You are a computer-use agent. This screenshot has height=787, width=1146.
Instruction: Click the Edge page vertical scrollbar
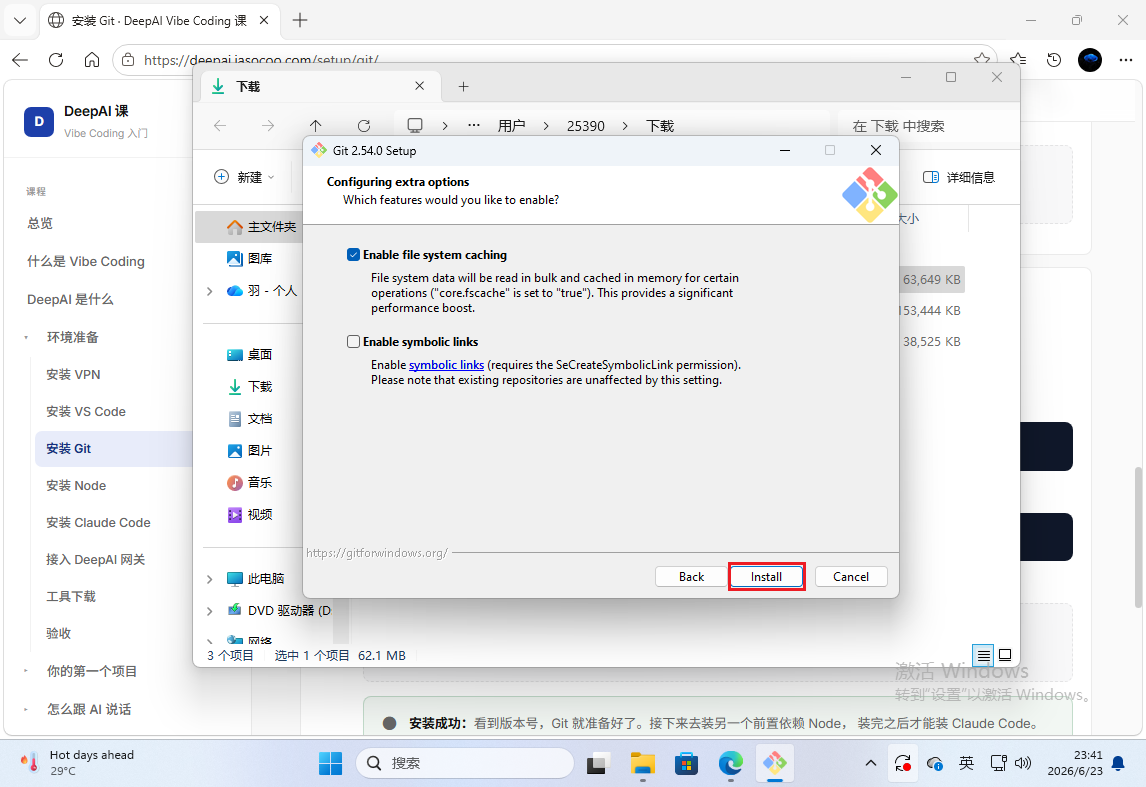pos(1138,537)
